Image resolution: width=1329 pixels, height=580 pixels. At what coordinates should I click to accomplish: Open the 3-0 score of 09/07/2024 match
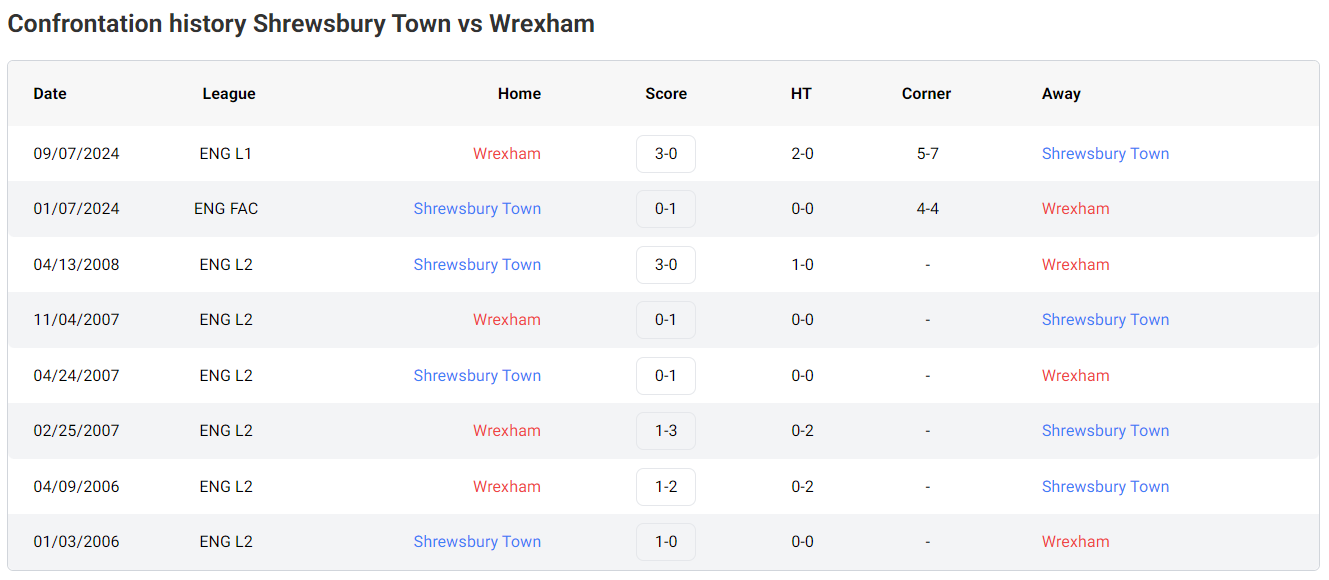665,154
